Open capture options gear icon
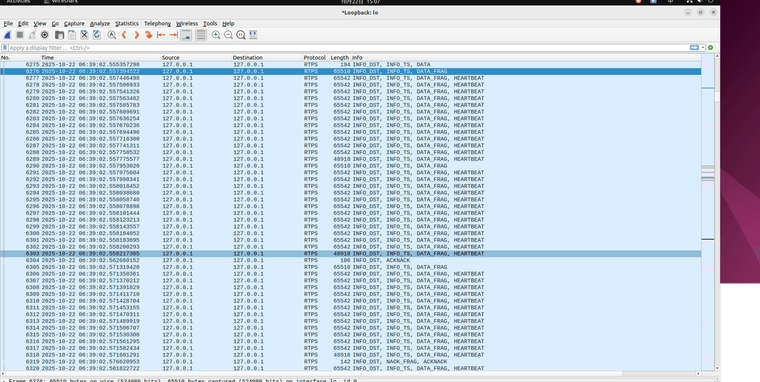Screen dimensions: 760x382 [45, 35]
